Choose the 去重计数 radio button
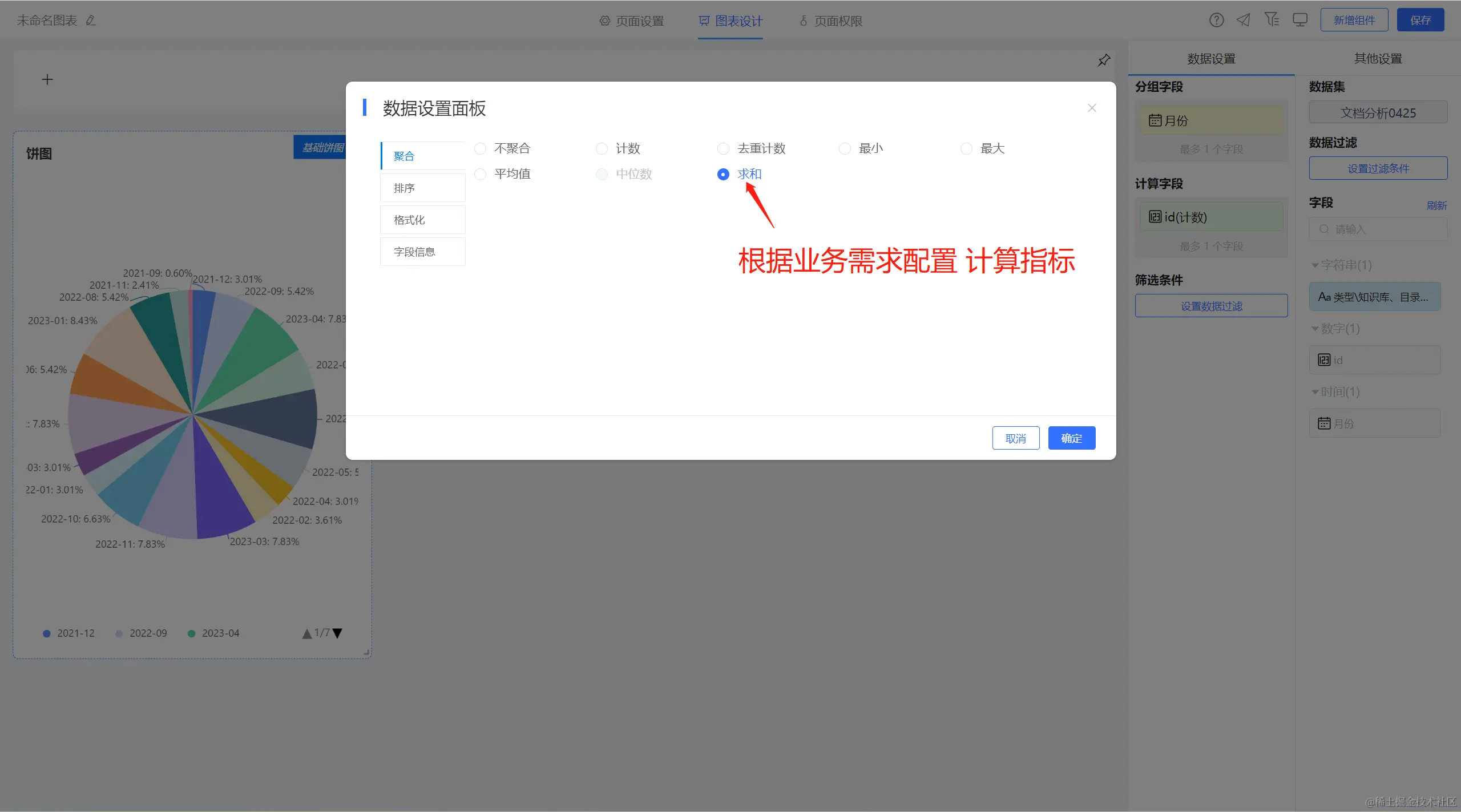The image size is (1461, 812). tap(724, 149)
